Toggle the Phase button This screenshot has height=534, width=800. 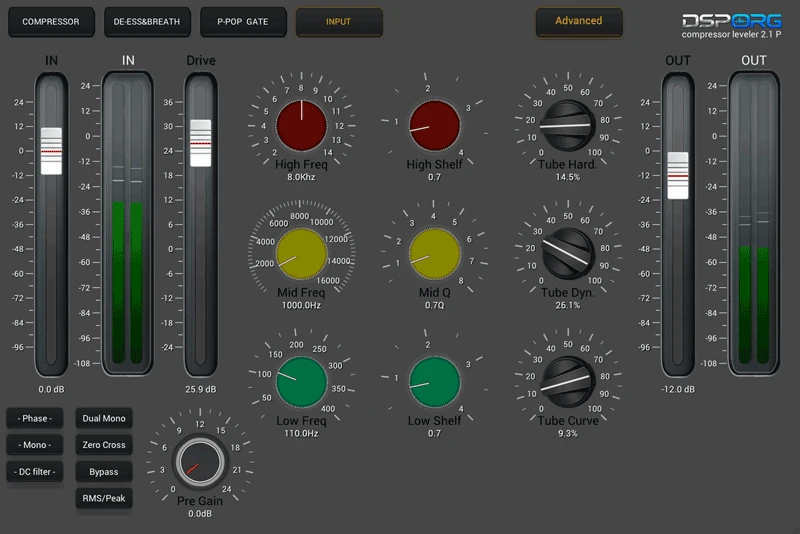35,418
